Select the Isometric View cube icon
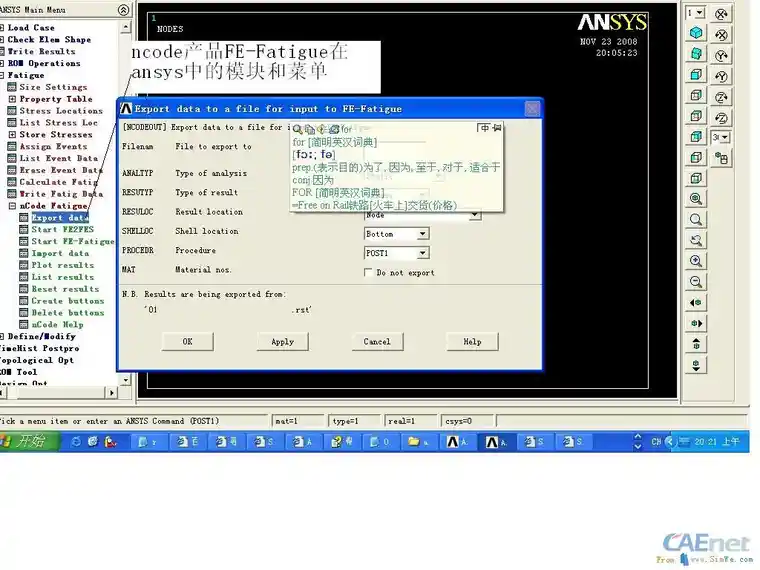Viewport: 760px width, 570px height. [696, 33]
